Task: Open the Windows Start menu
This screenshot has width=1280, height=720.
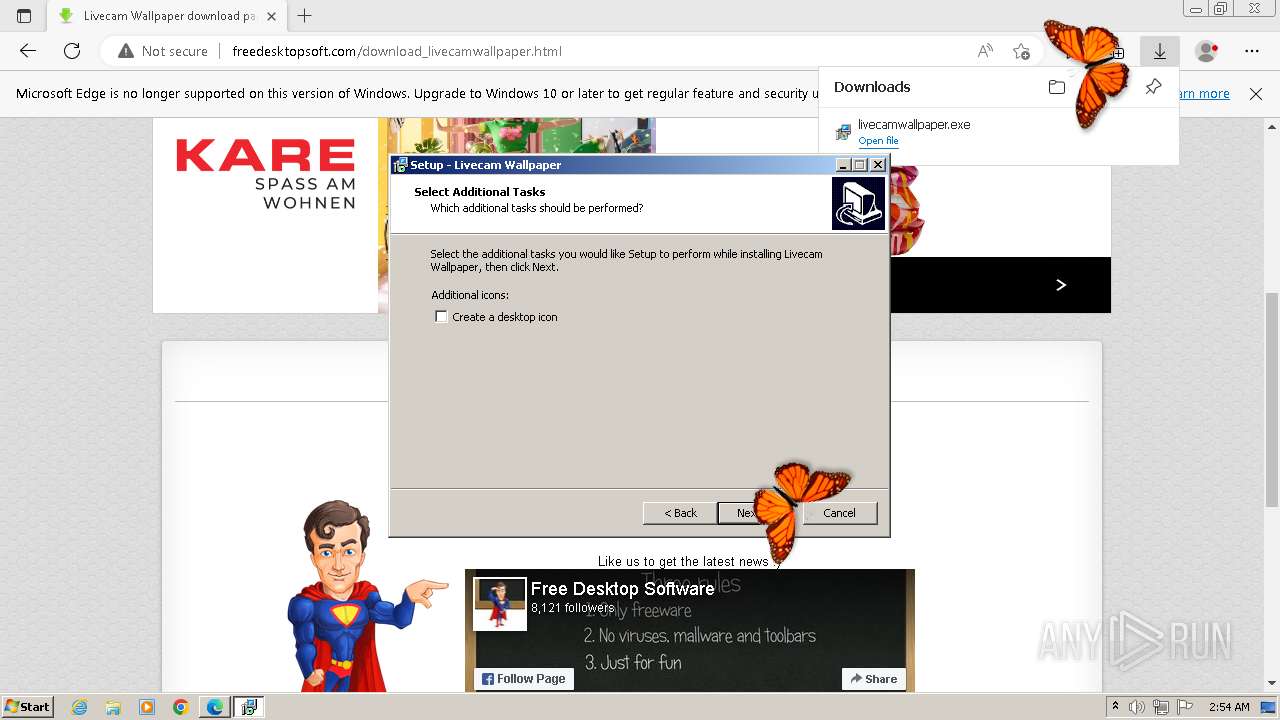Action: click(28, 707)
